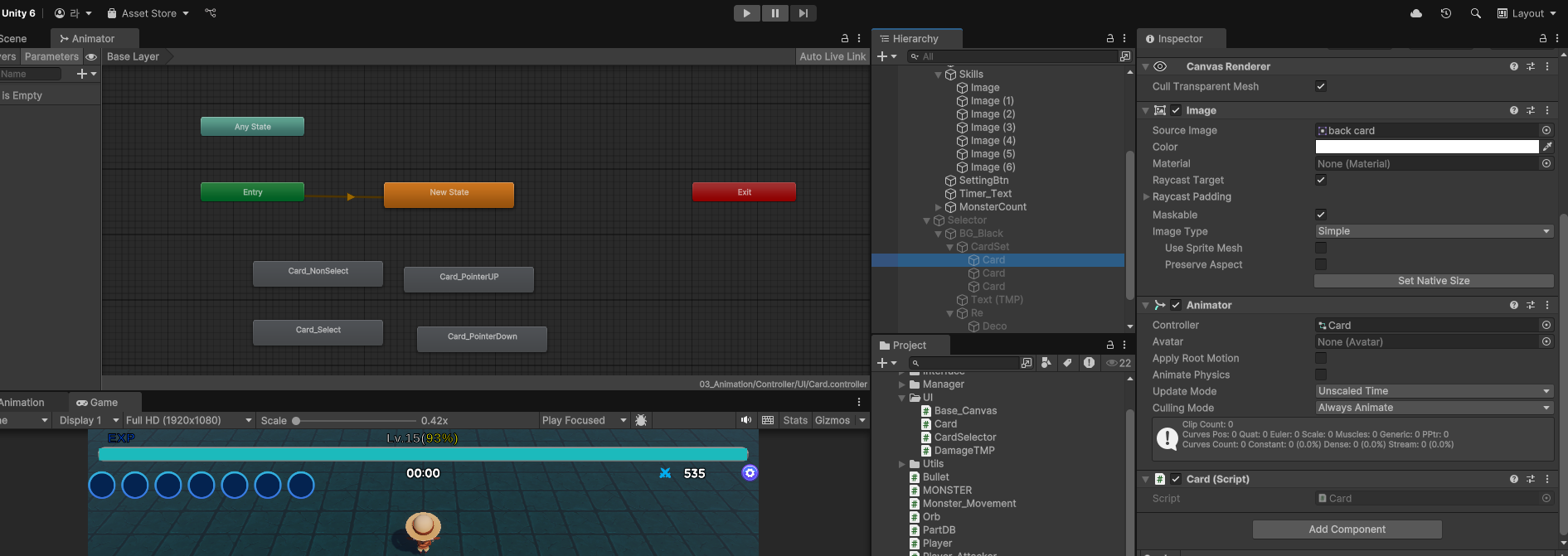This screenshot has width=1568, height=556.
Task: Open the Full HD (1920x1080) resolution dropdown
Action: (x=188, y=420)
